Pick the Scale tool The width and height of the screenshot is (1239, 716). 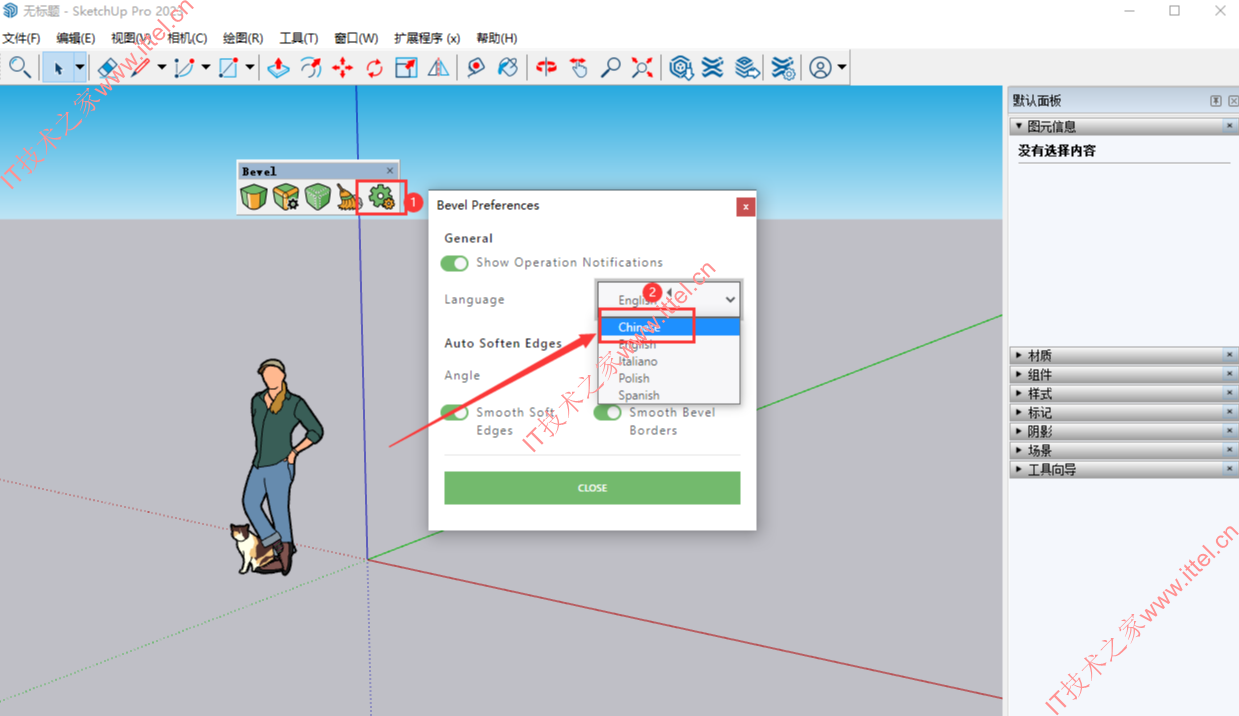click(x=406, y=68)
